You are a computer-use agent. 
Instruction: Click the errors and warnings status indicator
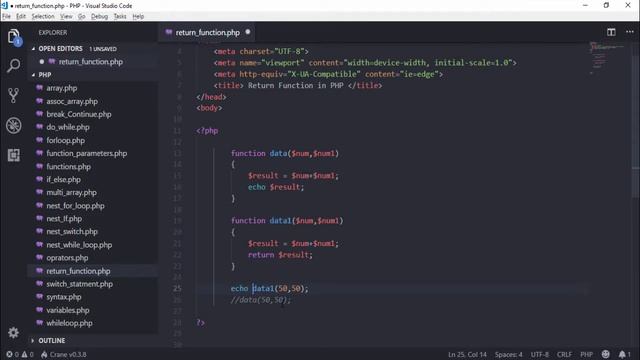20,354
